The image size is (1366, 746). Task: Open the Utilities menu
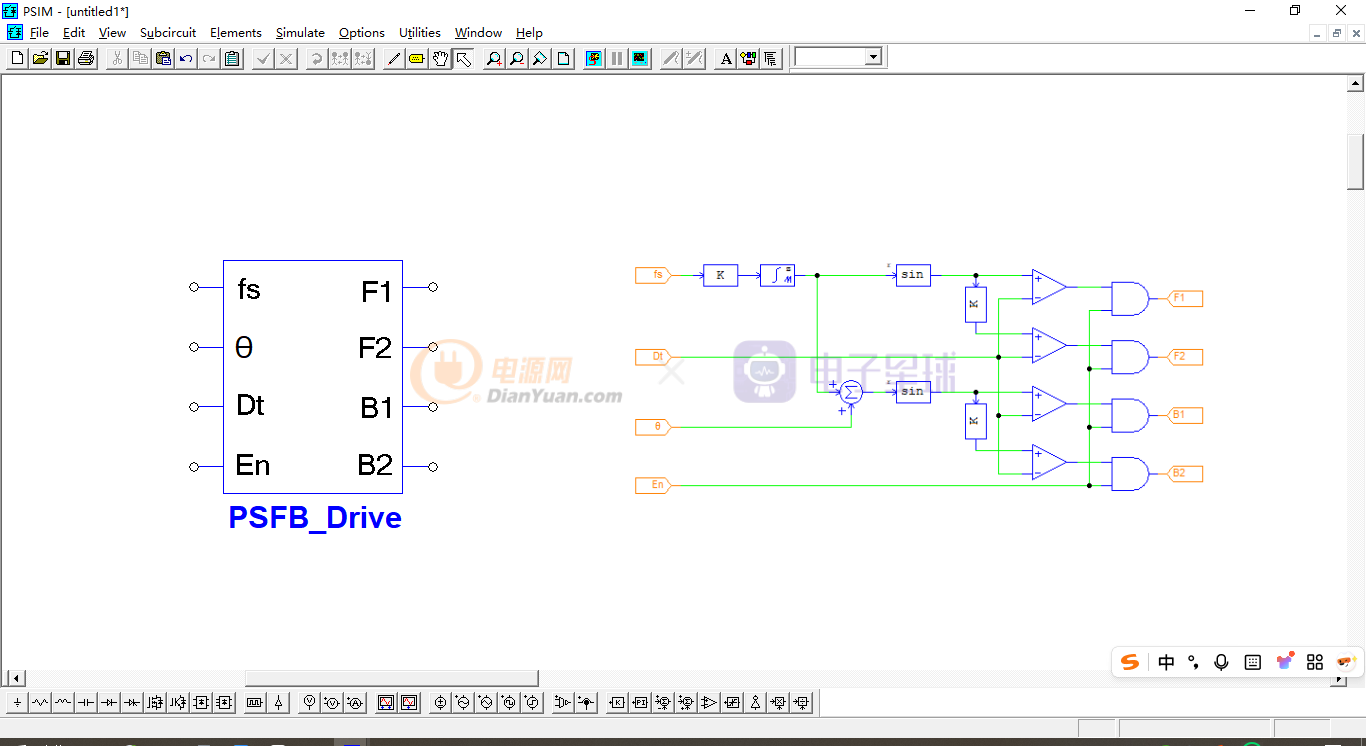(x=419, y=33)
